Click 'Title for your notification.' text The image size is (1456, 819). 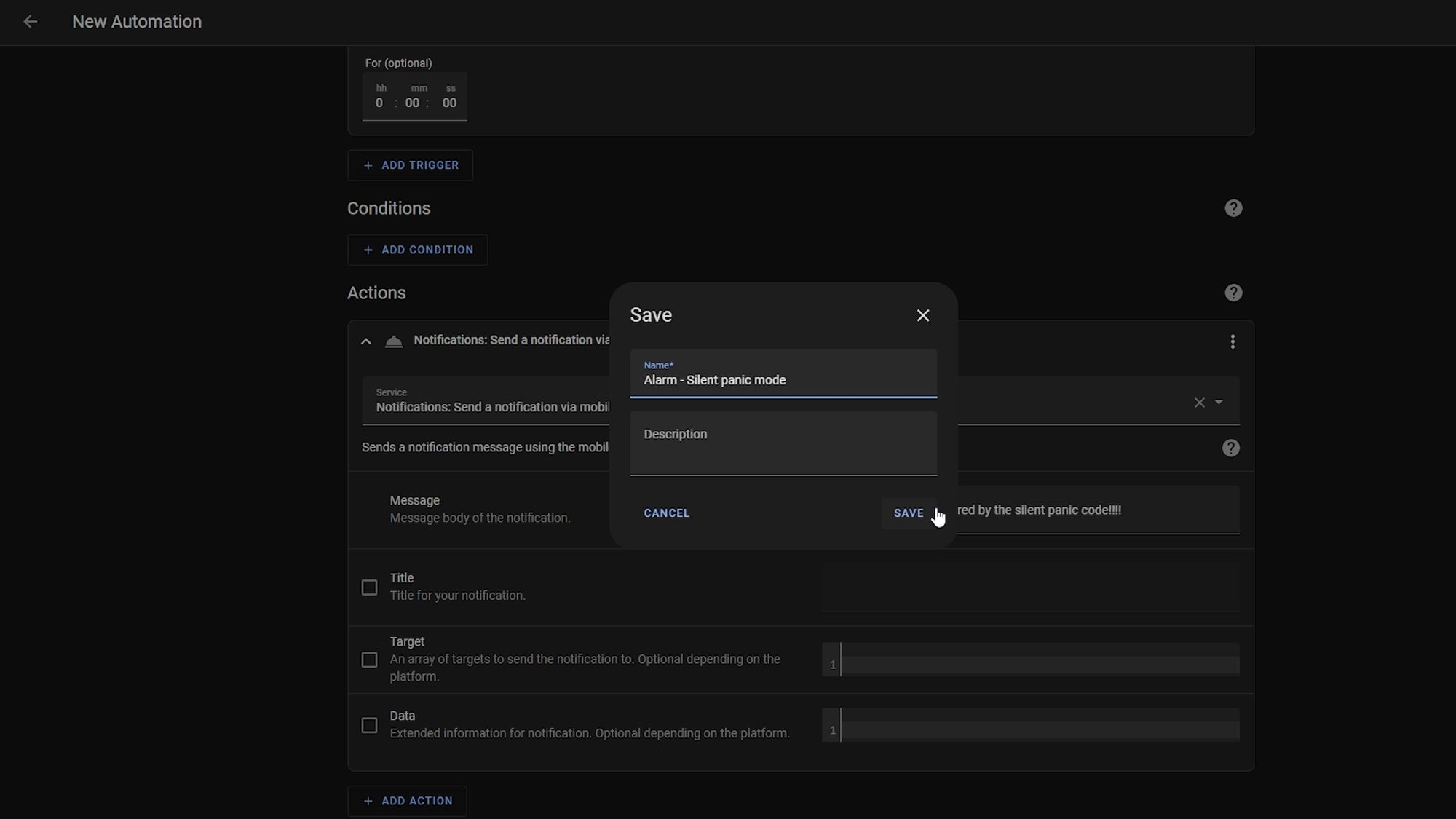(x=457, y=596)
